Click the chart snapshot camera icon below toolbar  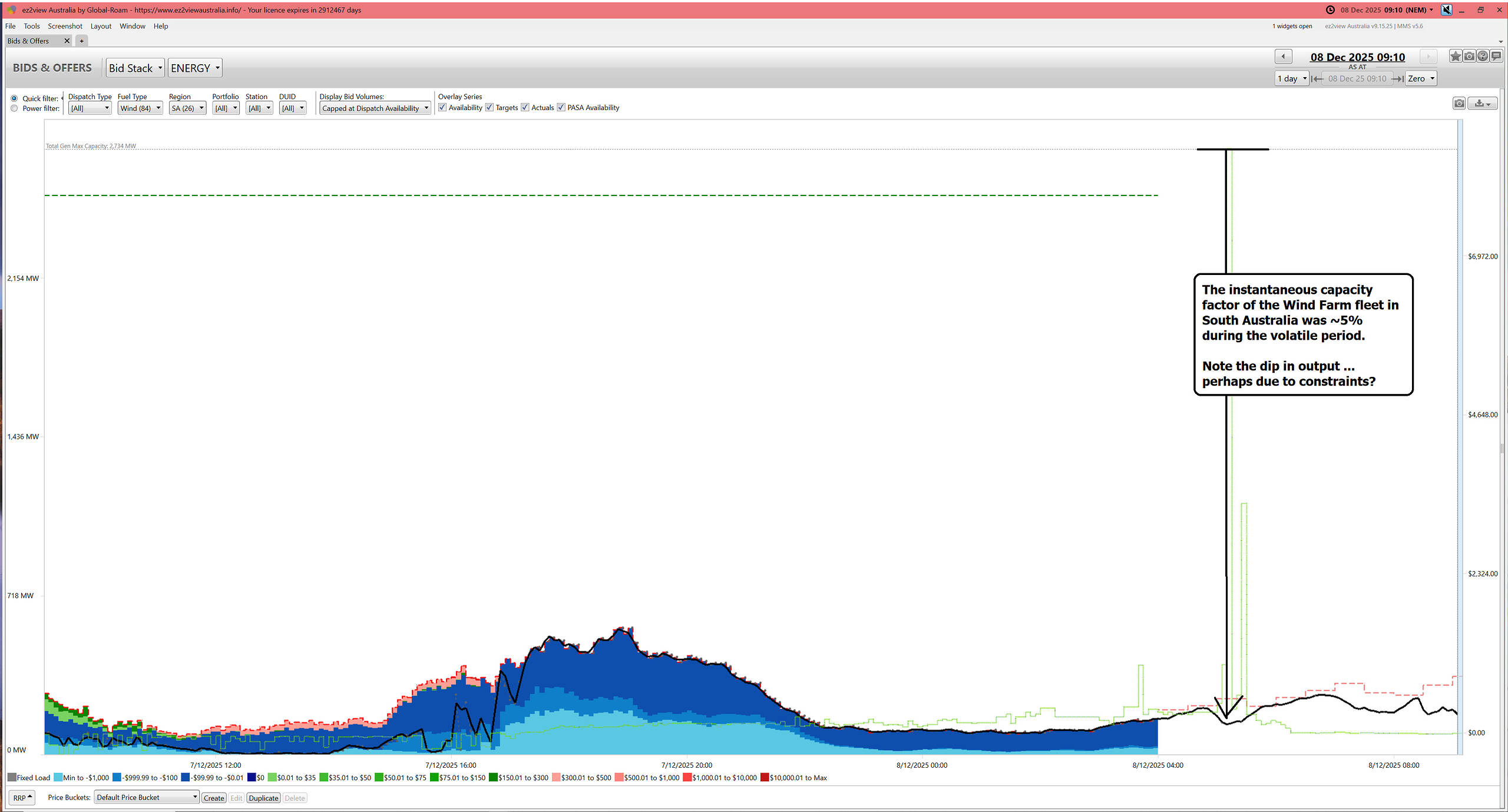coord(1459,104)
